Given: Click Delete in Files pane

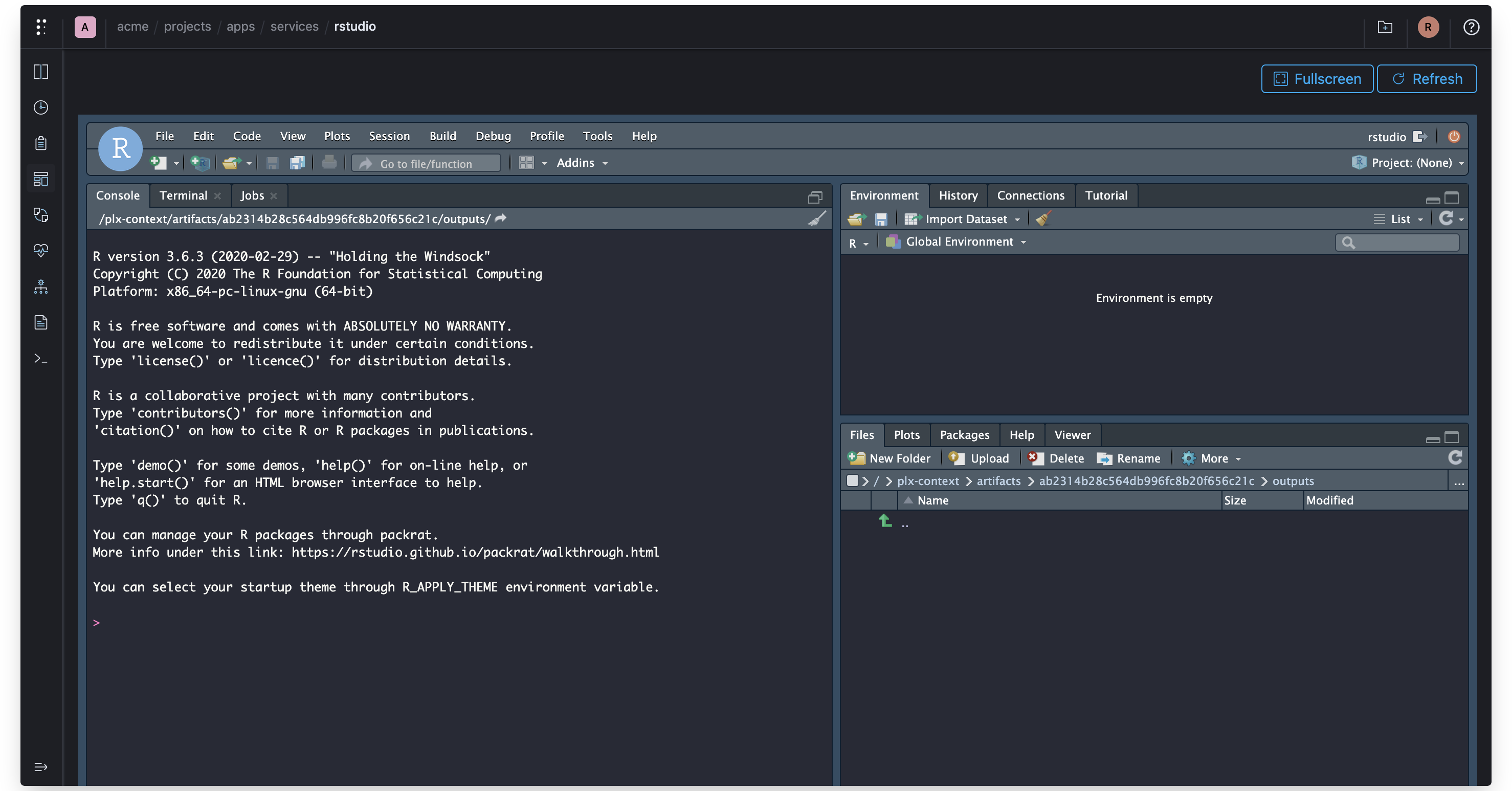Looking at the screenshot, I should coord(1055,458).
